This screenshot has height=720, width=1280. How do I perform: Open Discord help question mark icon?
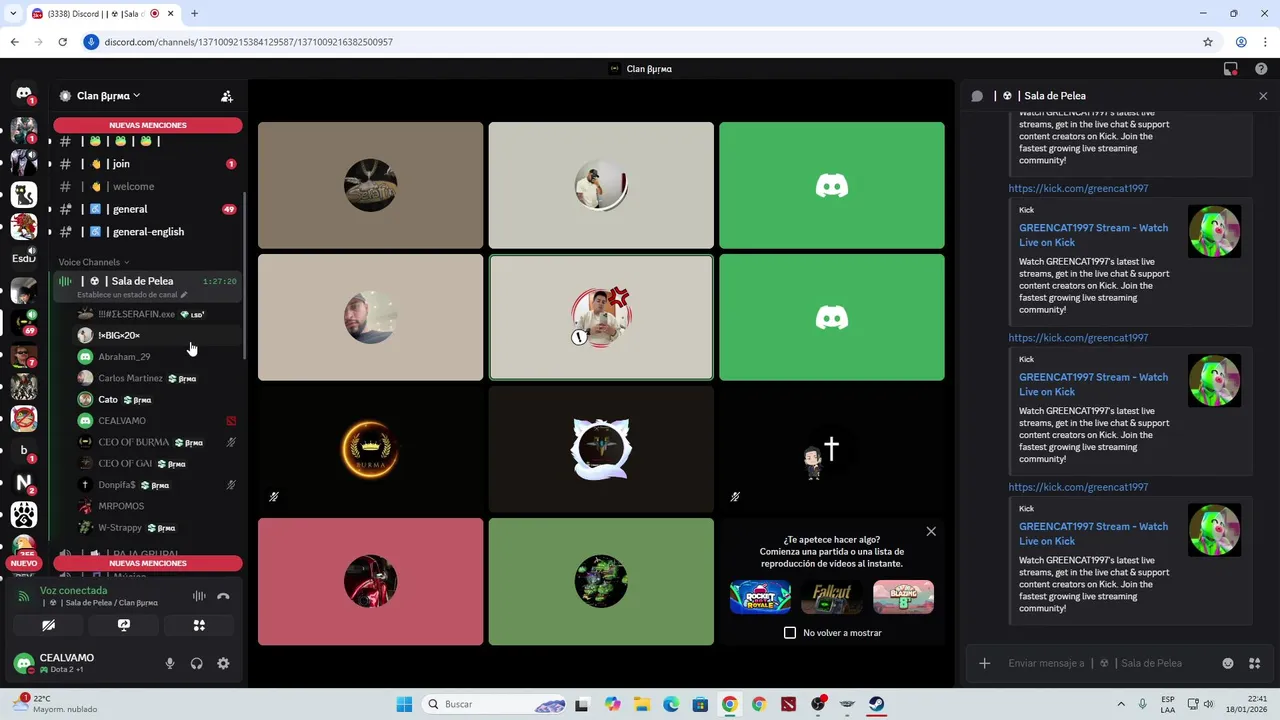1261,69
